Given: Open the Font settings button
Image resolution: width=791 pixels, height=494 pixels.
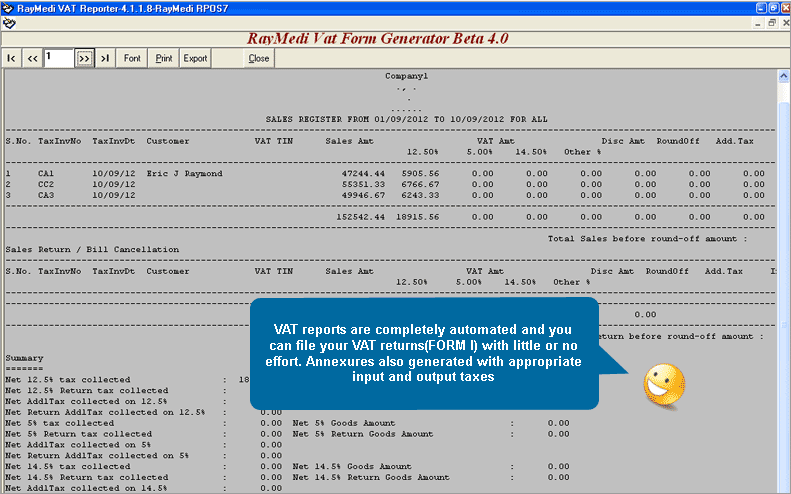Looking at the screenshot, I should [132, 59].
